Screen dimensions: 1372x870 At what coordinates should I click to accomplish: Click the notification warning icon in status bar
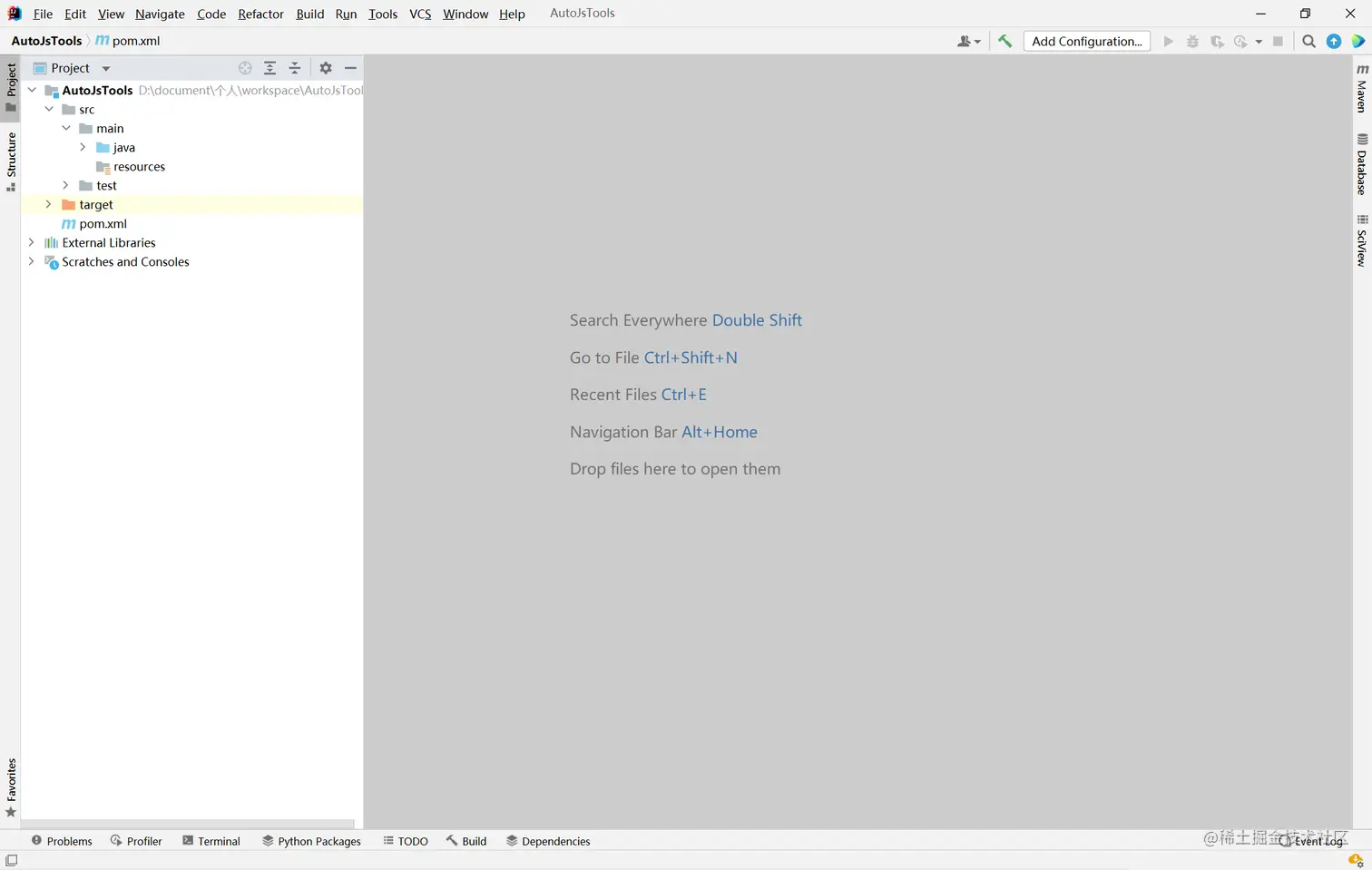click(x=1356, y=860)
